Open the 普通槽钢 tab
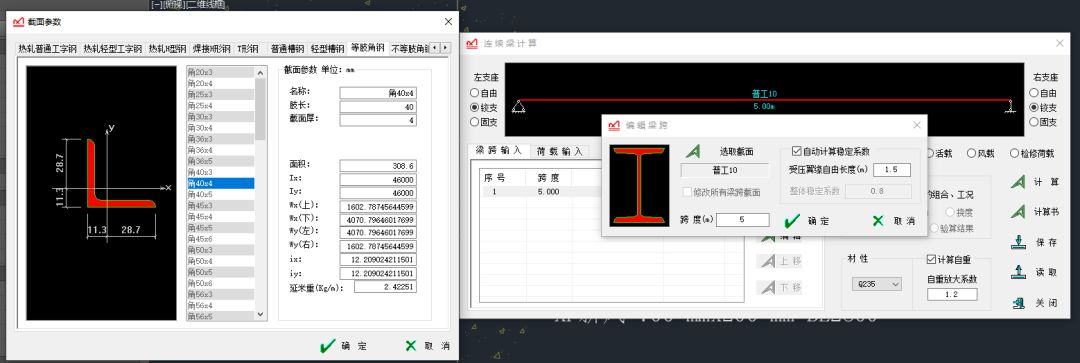Image resolution: width=1080 pixels, height=363 pixels. (x=287, y=49)
